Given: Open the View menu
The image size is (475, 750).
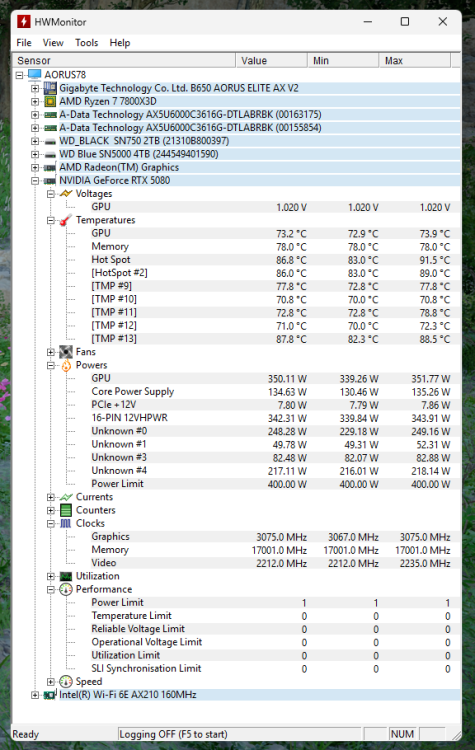Looking at the screenshot, I should pyautogui.click(x=53, y=43).
